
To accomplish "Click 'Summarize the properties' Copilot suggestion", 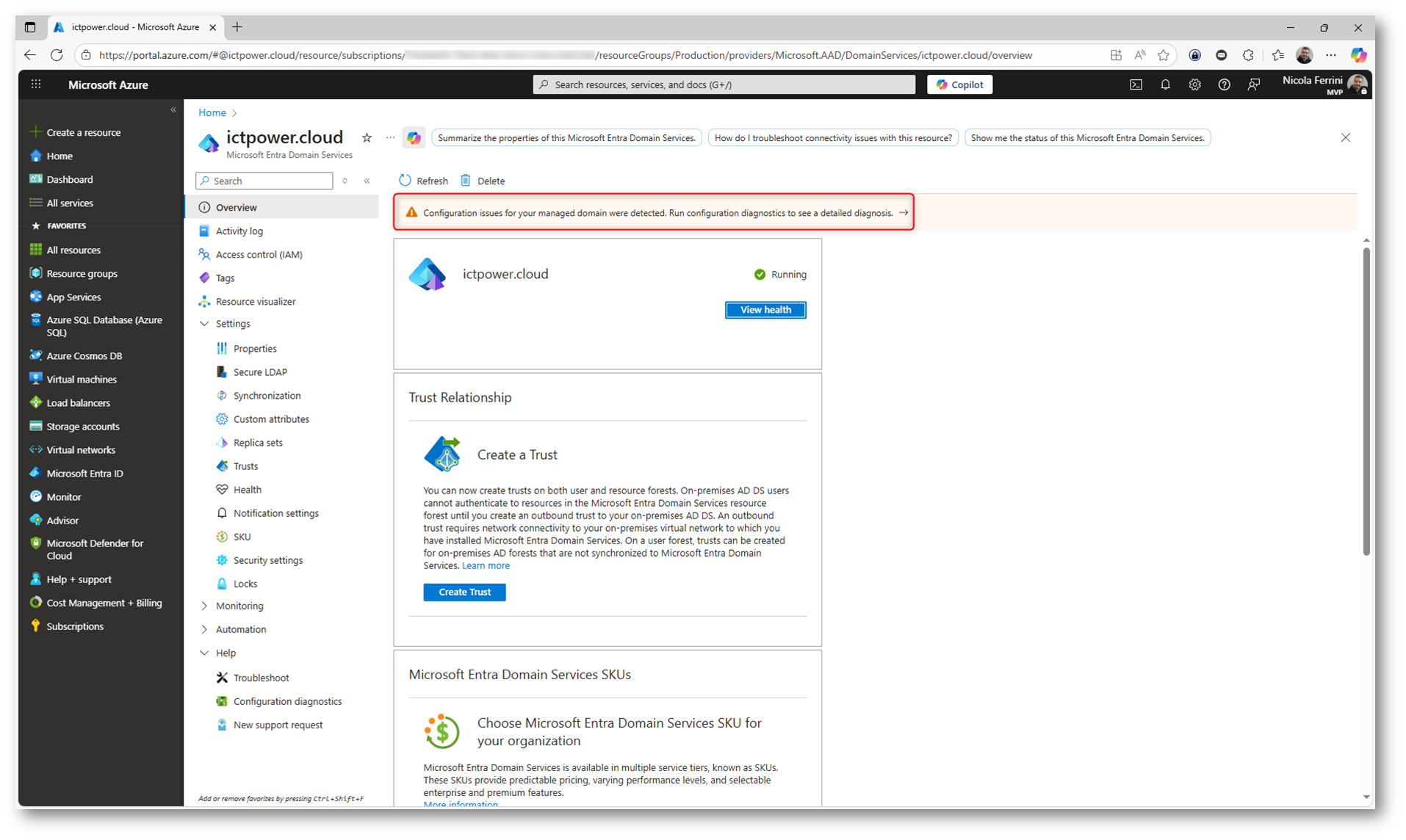I will click(x=566, y=137).
